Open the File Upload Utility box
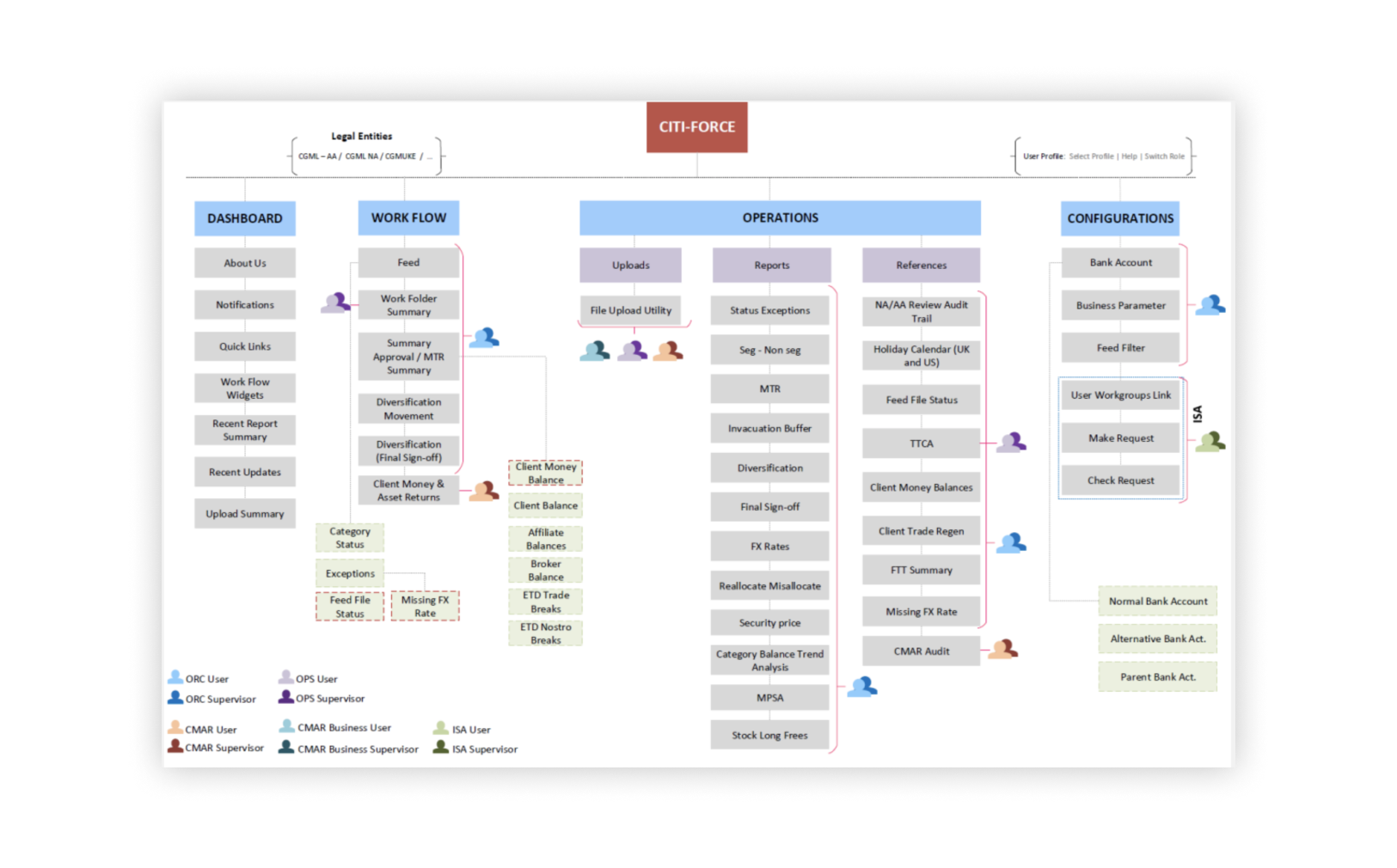Viewport: 1397px width, 868px height. [x=630, y=310]
